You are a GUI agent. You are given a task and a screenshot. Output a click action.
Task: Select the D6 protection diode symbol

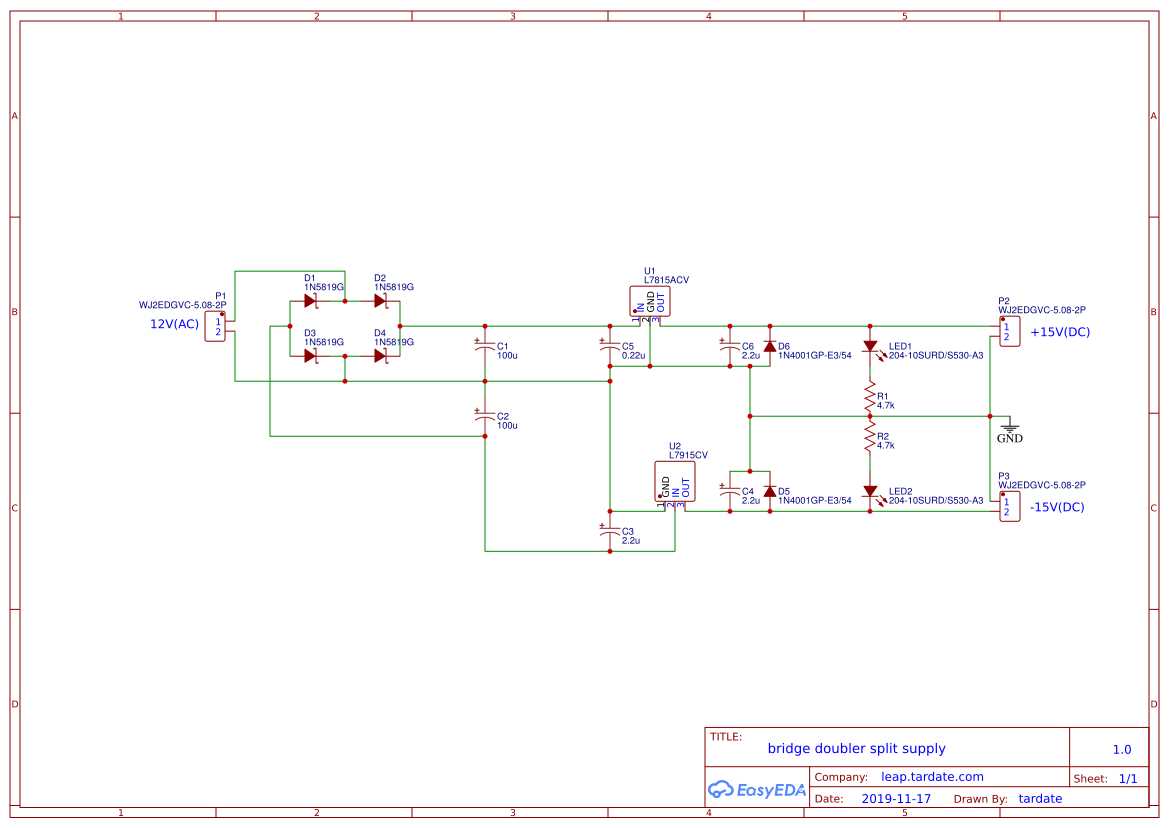770,347
